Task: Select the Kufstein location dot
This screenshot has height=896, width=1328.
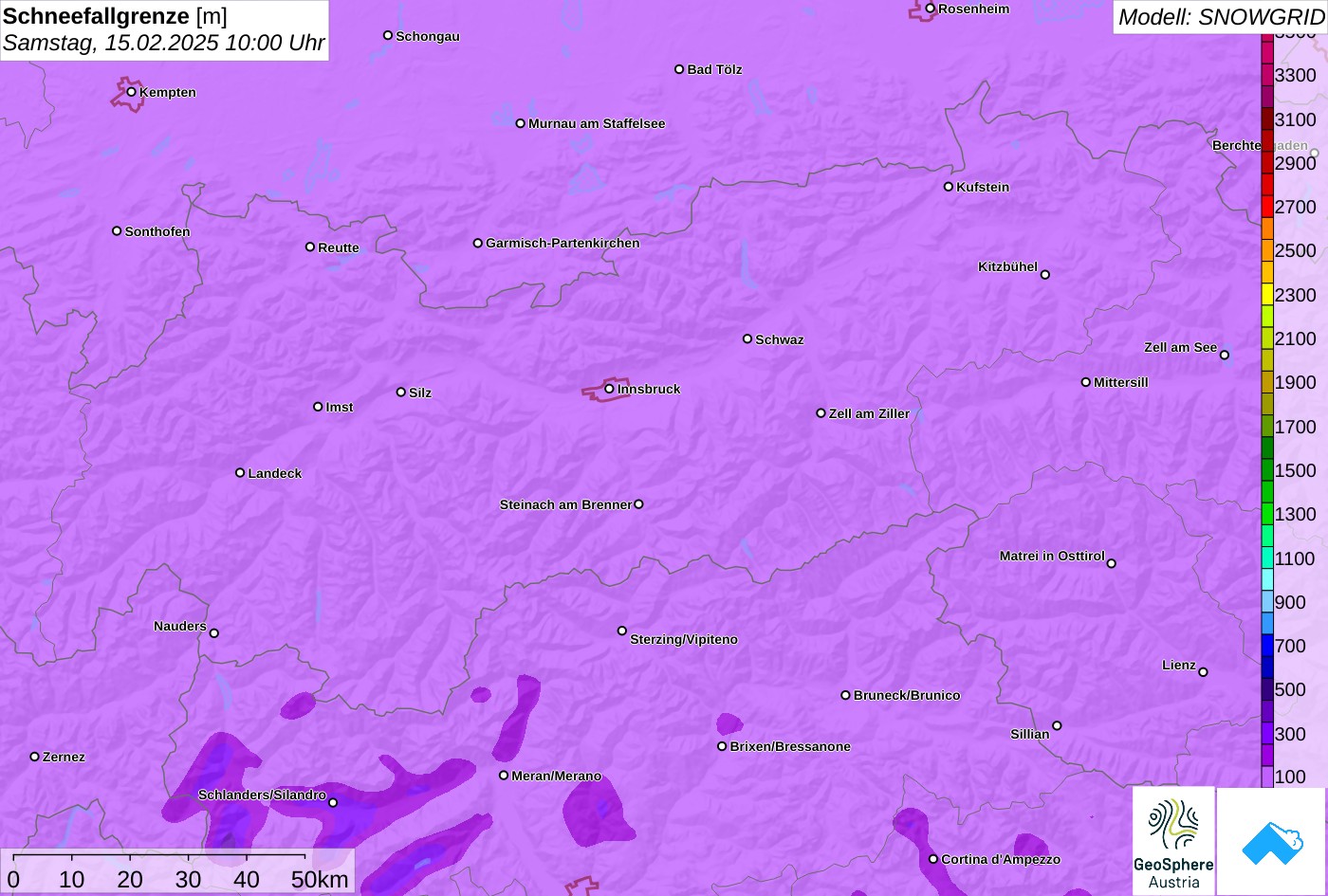Action: (949, 187)
